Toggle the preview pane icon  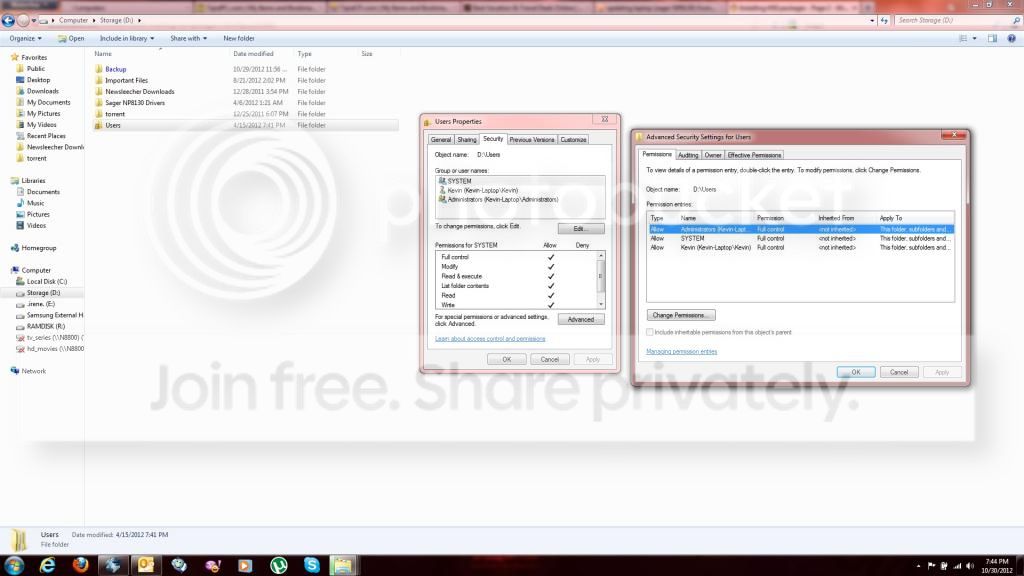coord(992,39)
